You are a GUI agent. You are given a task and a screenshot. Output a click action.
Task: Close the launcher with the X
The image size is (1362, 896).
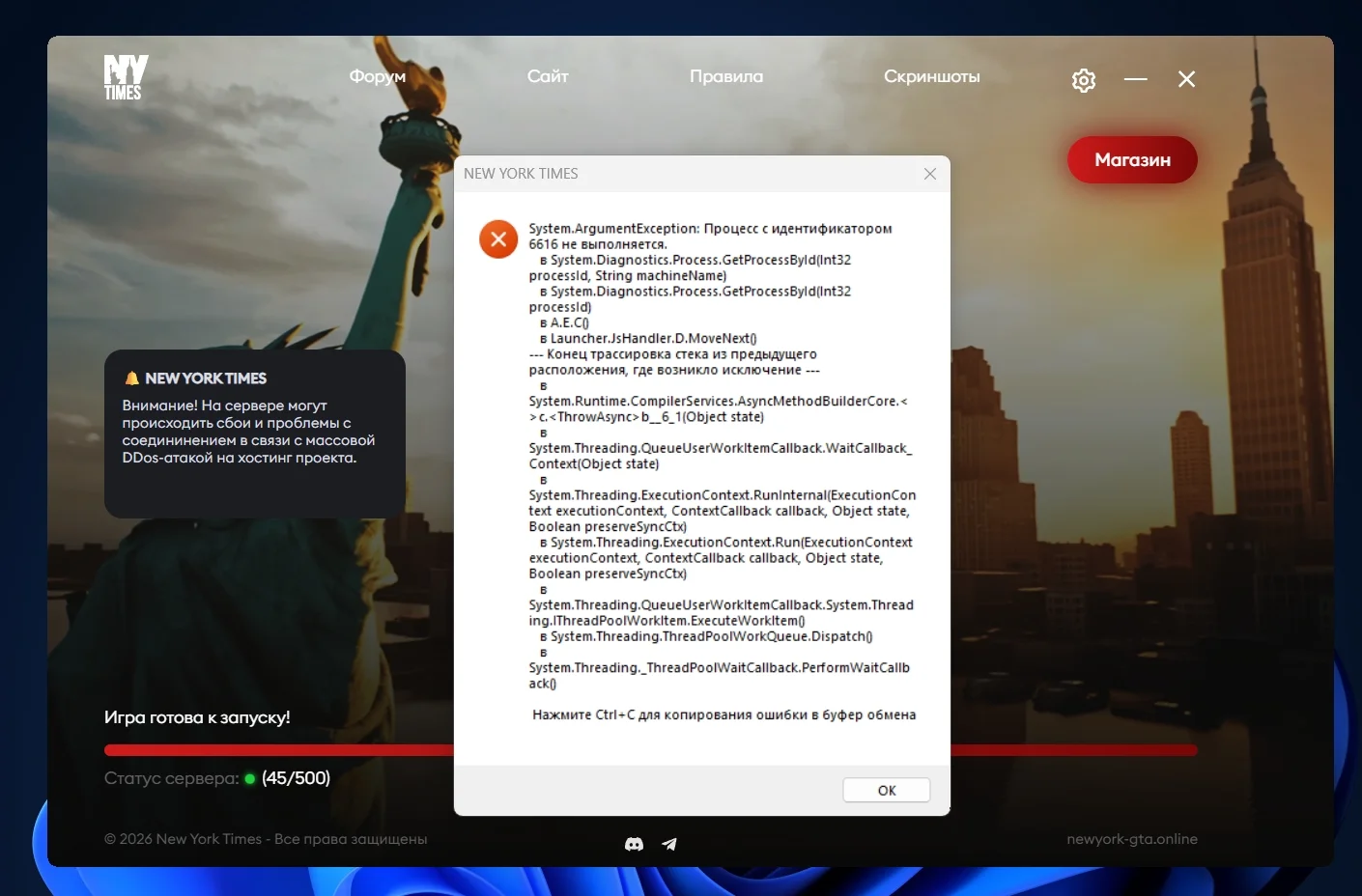click(1187, 79)
